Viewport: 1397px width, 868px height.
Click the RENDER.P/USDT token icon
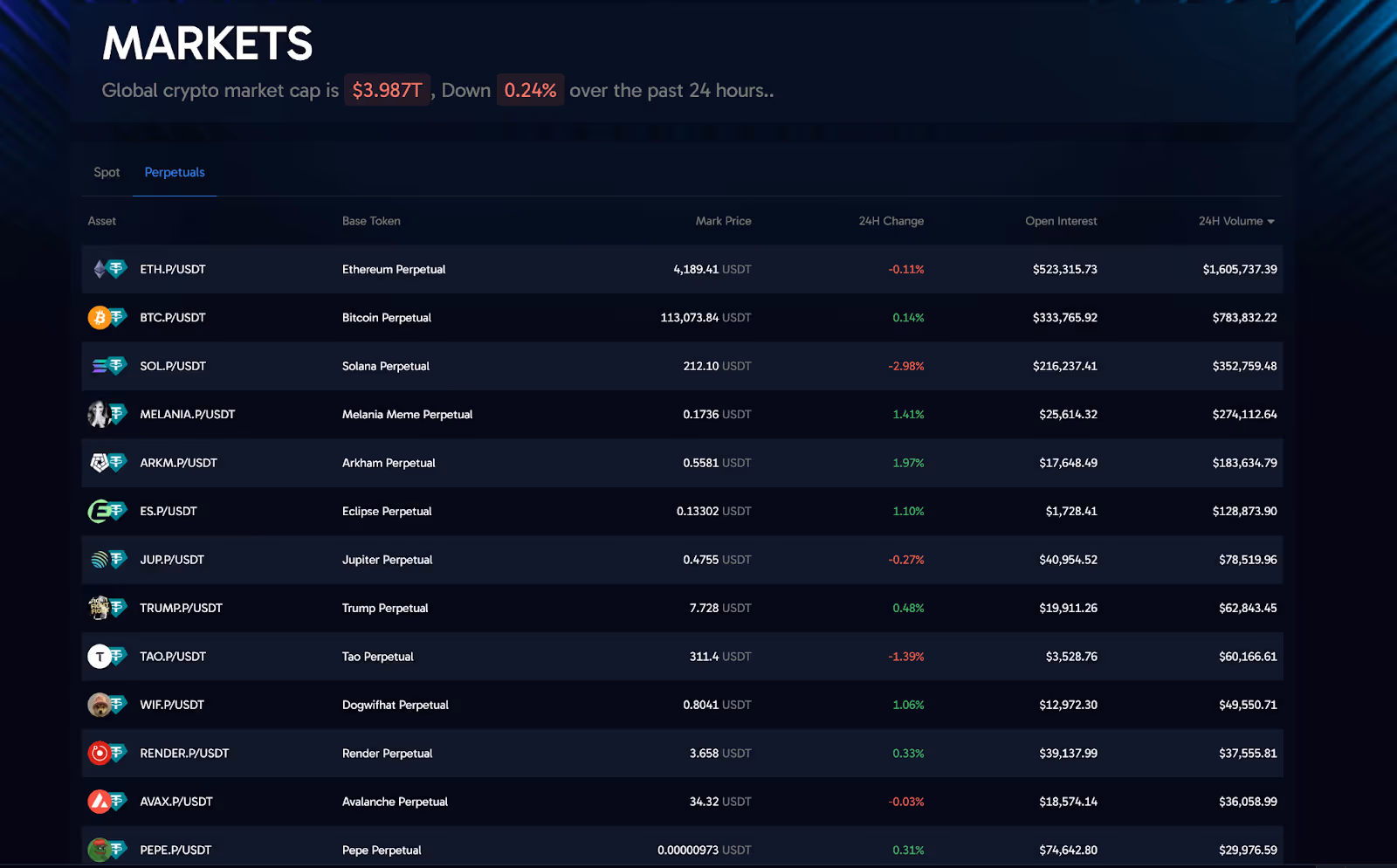(x=108, y=753)
